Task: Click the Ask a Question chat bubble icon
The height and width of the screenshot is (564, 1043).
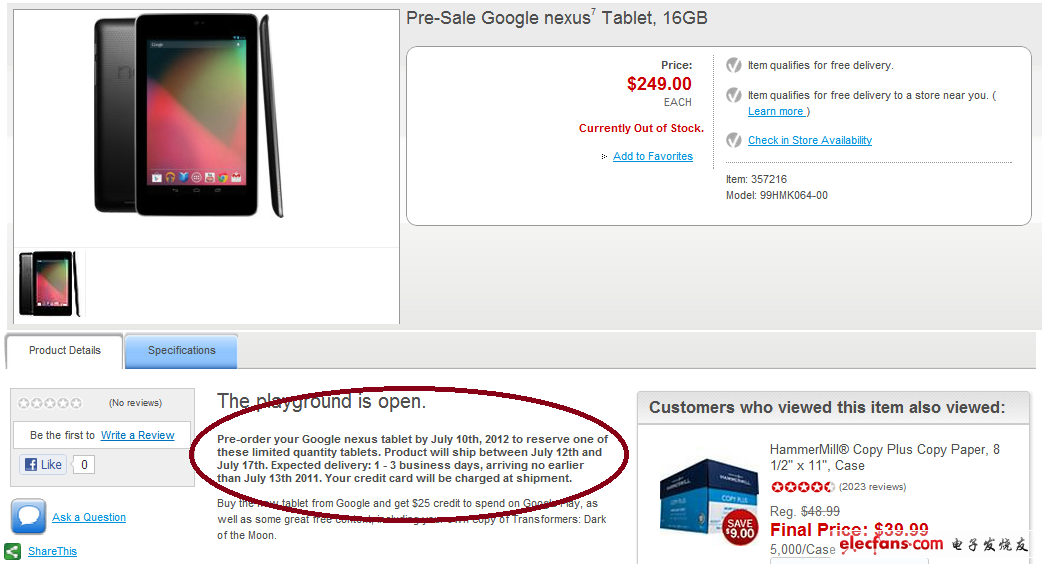Action: click(x=29, y=516)
